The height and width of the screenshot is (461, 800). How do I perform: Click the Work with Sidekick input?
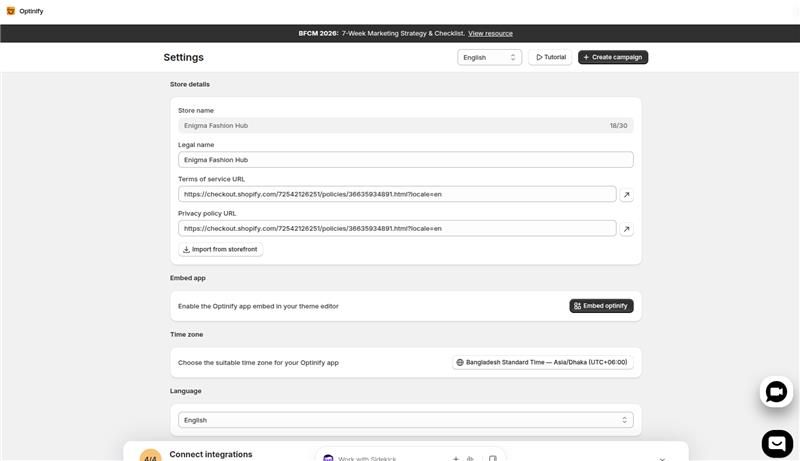tap(390, 458)
